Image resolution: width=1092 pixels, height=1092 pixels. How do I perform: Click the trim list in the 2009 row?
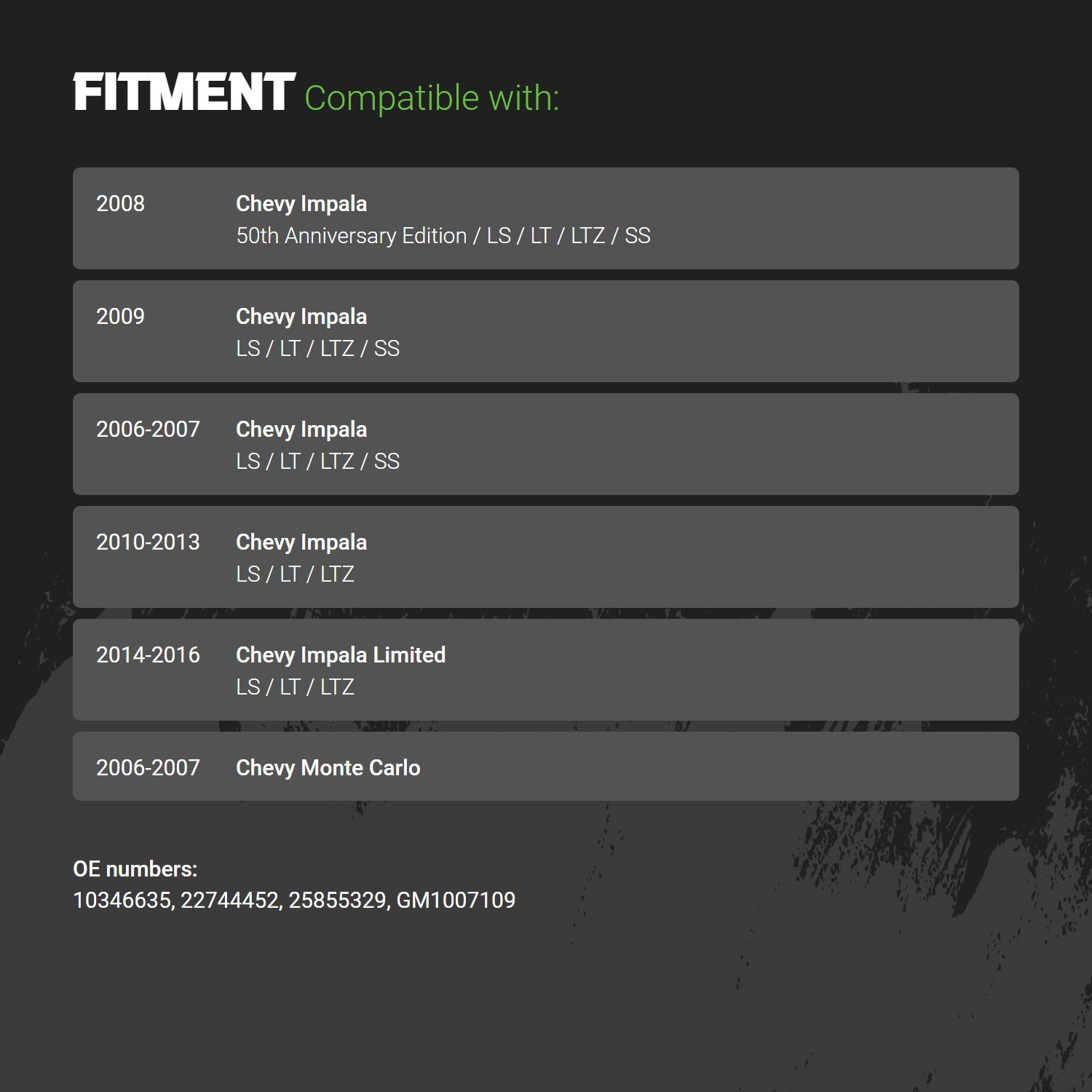click(317, 349)
